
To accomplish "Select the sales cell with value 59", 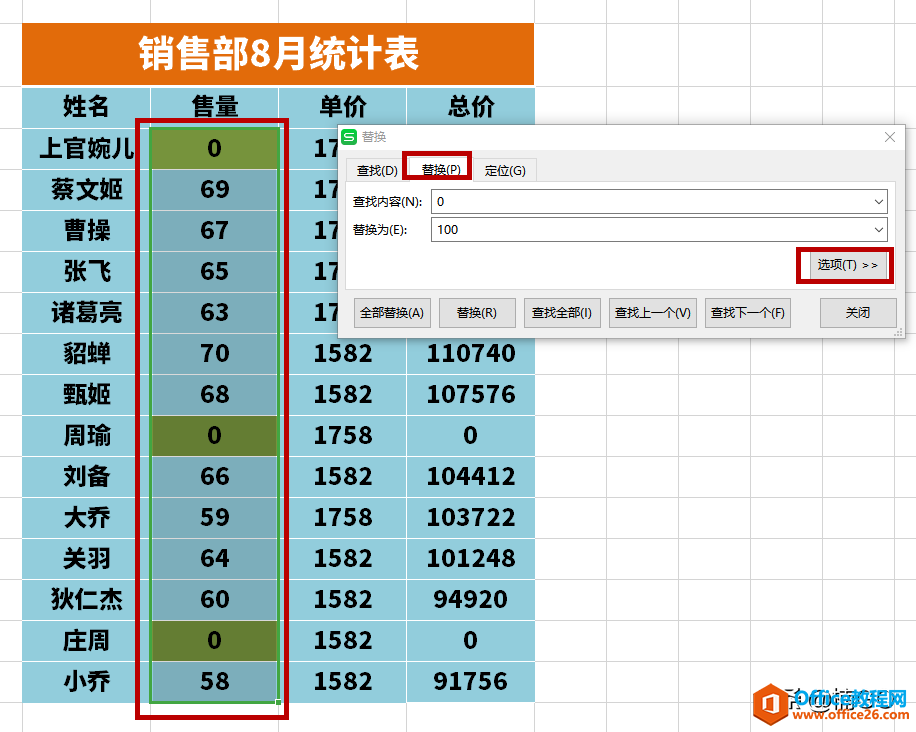I will [214, 518].
